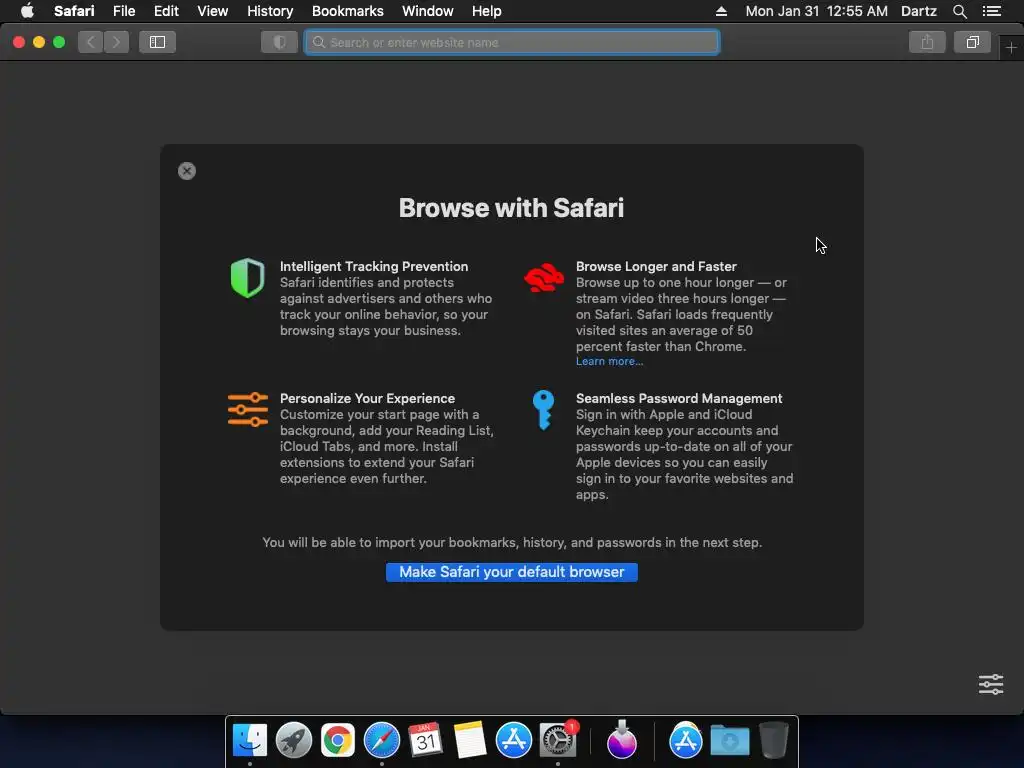Open the History menu
This screenshot has width=1024, height=768.
click(270, 11)
